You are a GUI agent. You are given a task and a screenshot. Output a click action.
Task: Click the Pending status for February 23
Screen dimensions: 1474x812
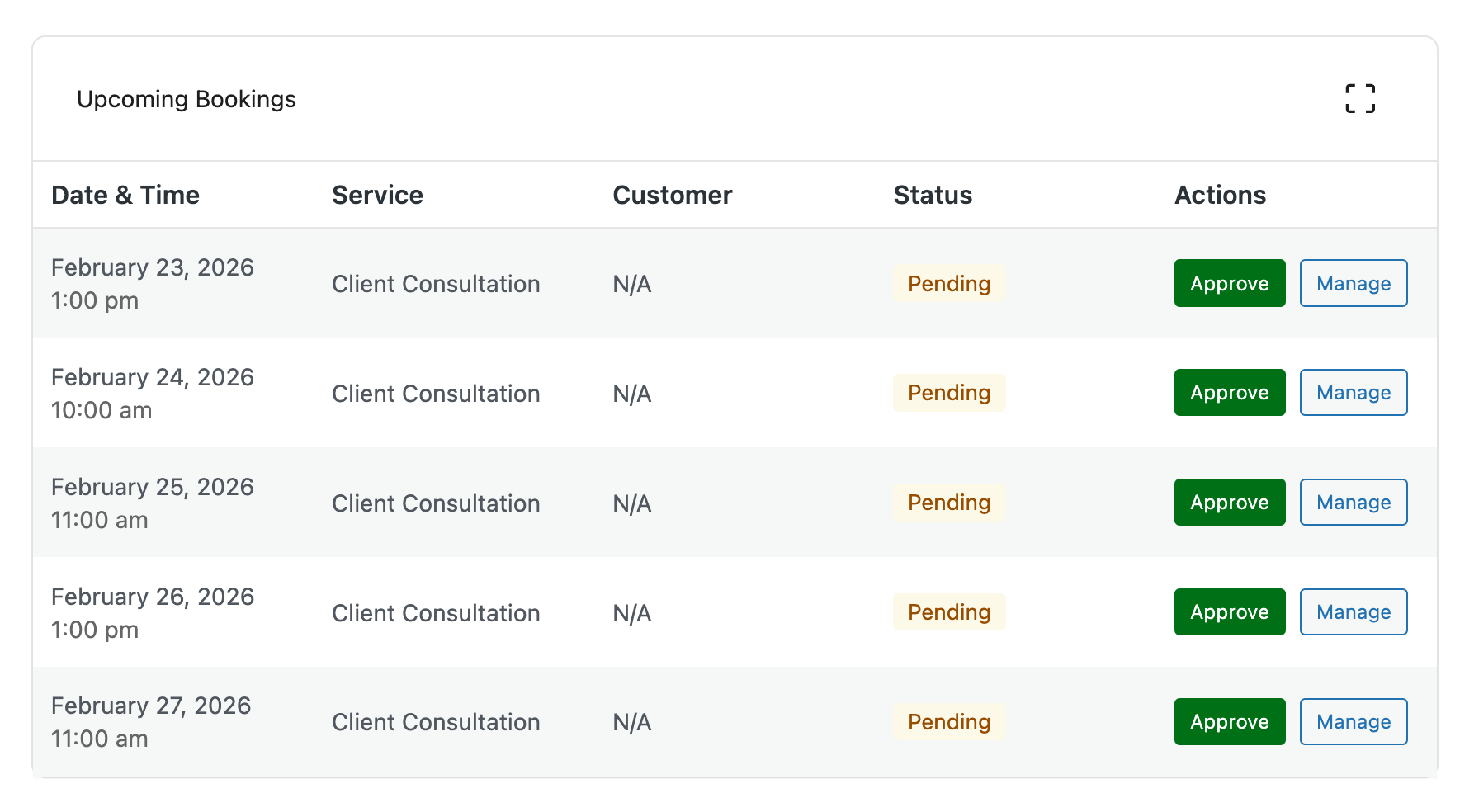point(949,284)
